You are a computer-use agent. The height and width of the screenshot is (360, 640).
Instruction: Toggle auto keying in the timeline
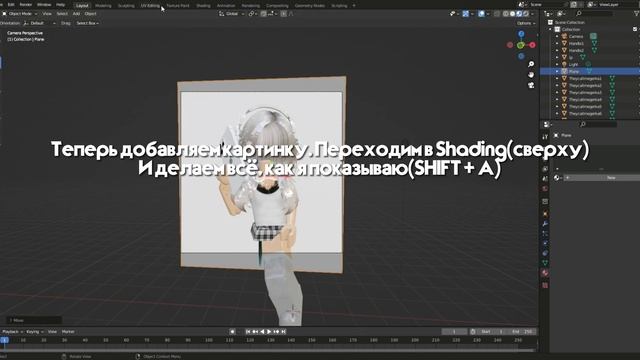point(232,332)
